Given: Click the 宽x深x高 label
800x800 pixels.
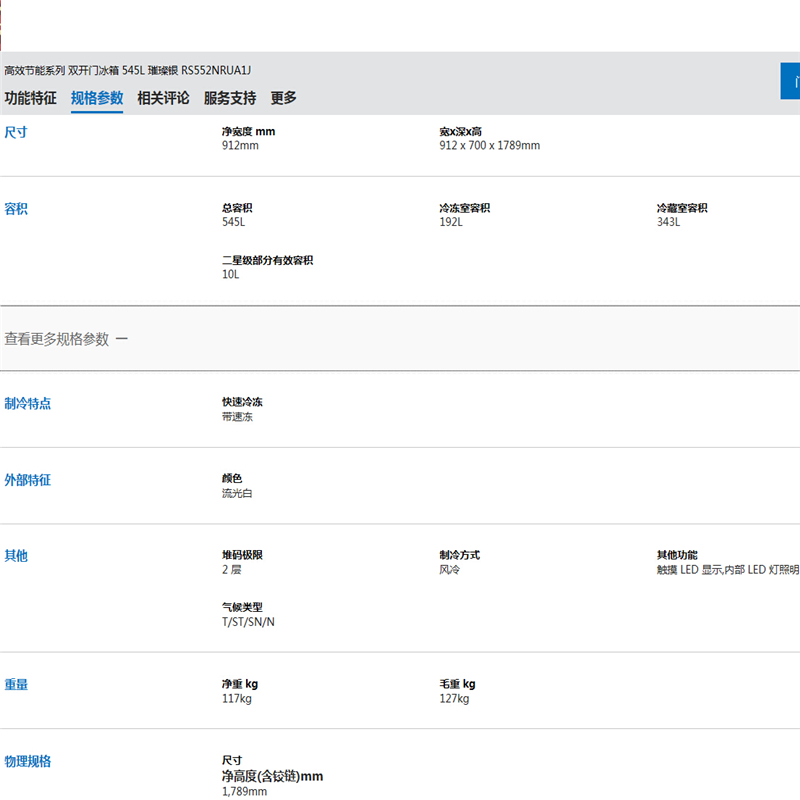Looking at the screenshot, I should [x=461, y=132].
